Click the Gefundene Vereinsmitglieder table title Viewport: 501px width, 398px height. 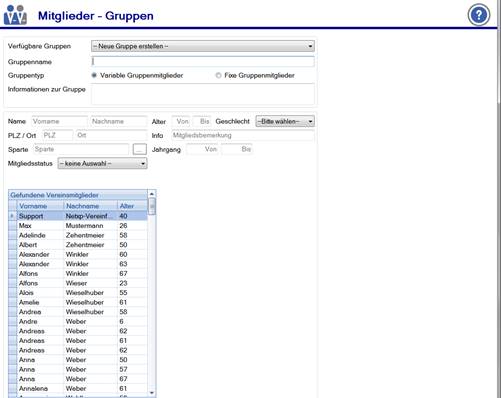[x=54, y=195]
